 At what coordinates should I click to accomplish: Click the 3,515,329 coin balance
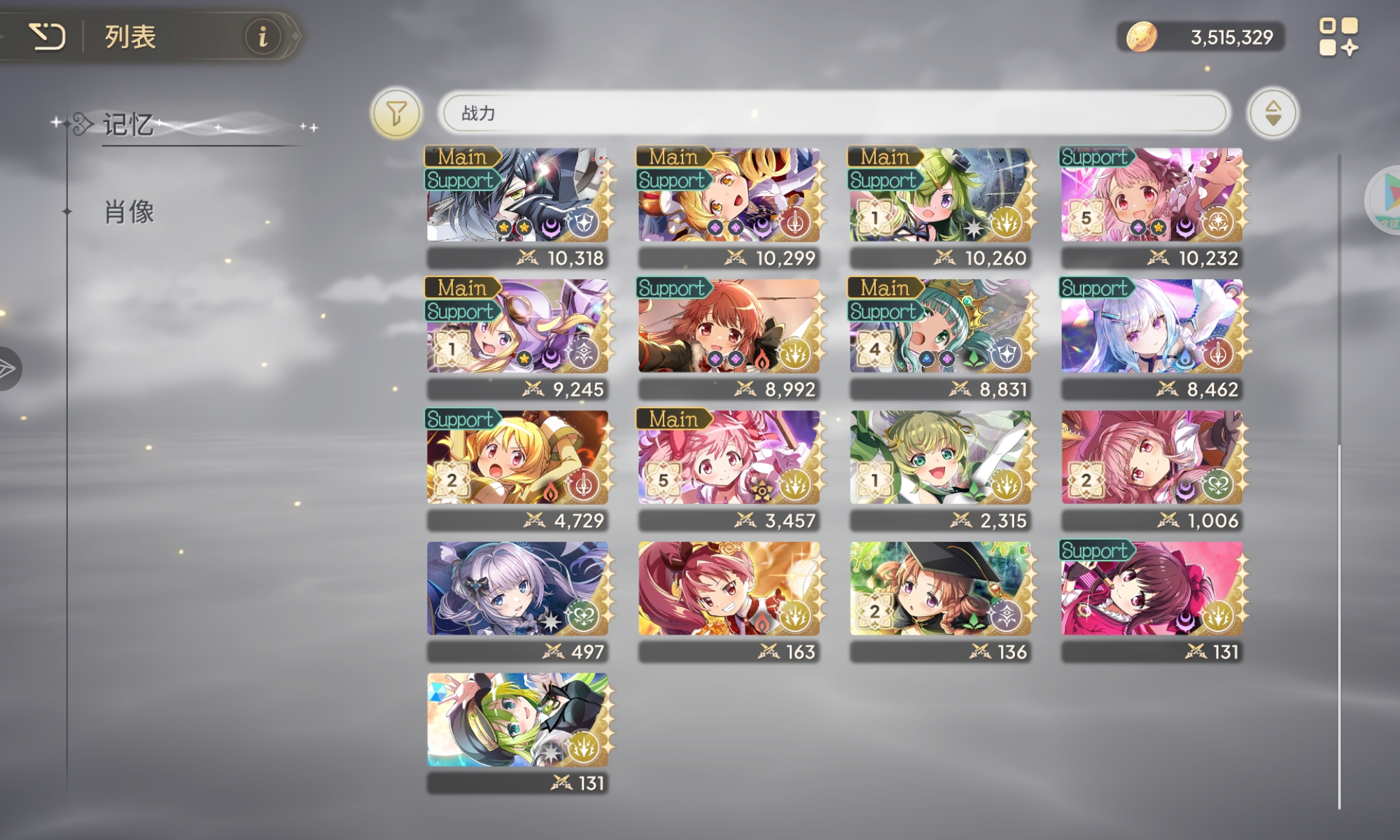1231,37
